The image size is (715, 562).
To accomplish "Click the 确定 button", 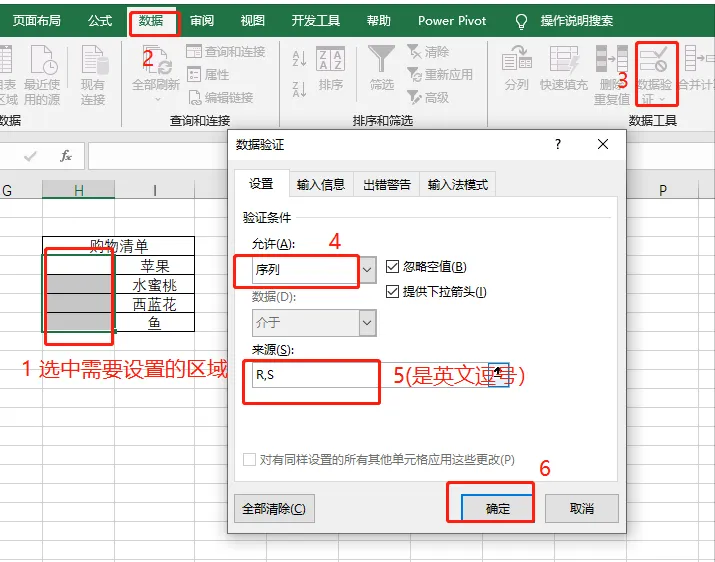I will point(497,508).
